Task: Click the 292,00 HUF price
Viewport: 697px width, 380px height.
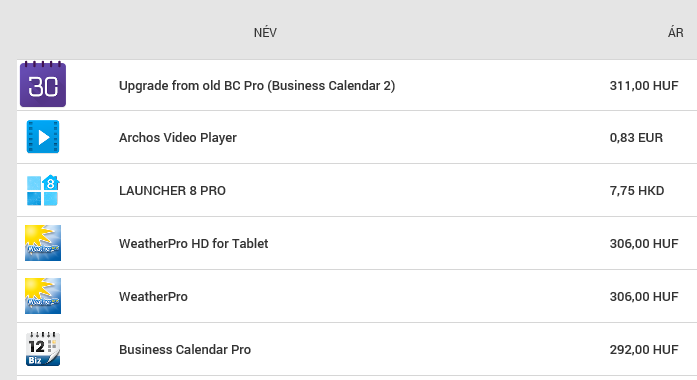Action: click(644, 350)
